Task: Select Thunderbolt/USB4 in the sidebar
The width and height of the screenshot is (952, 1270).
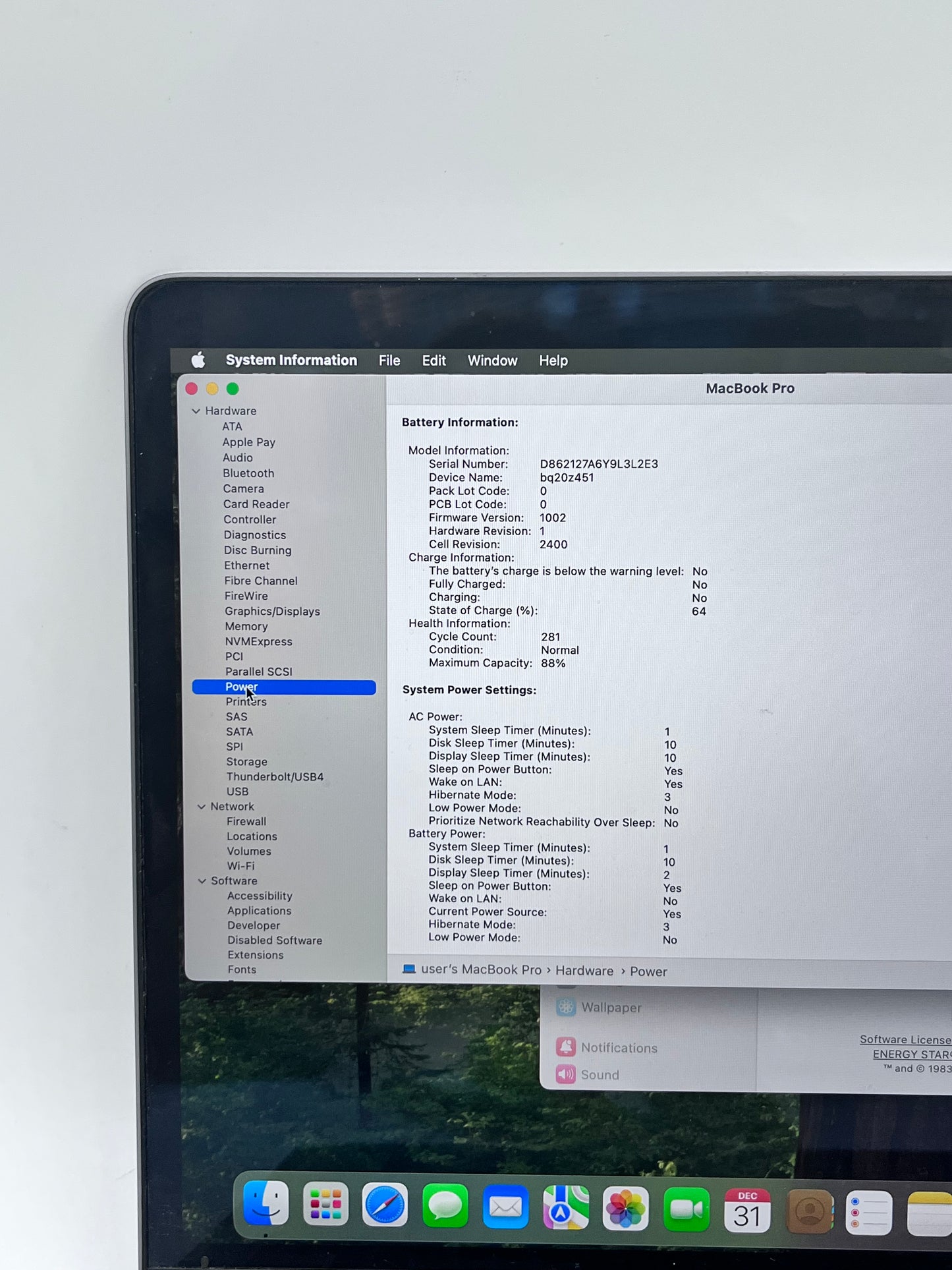Action: click(275, 777)
